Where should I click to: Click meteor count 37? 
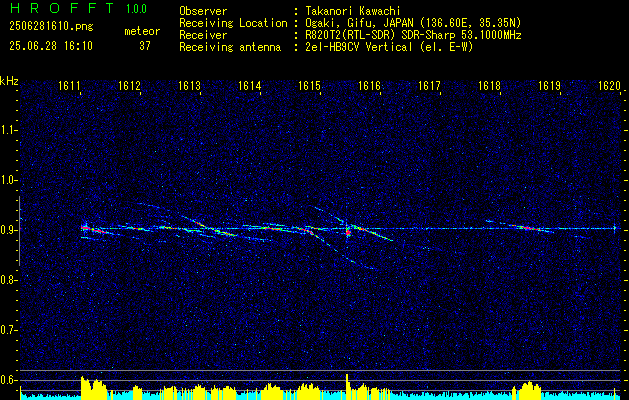click(x=145, y=46)
